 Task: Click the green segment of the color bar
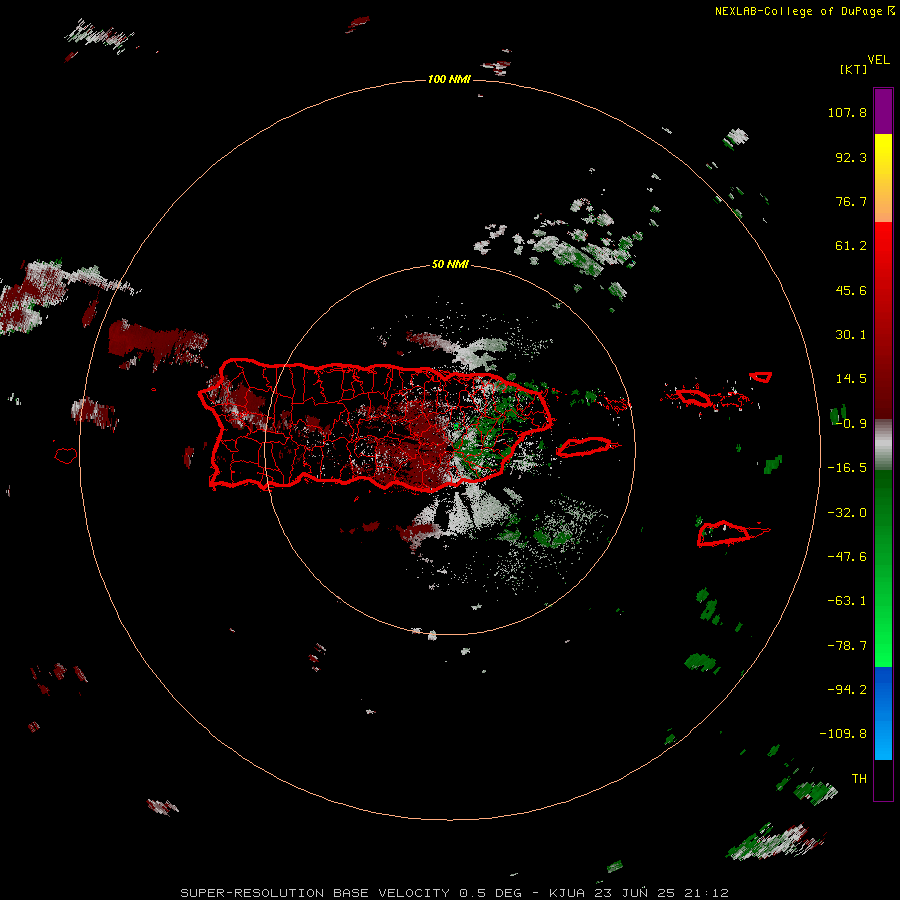coord(883,568)
